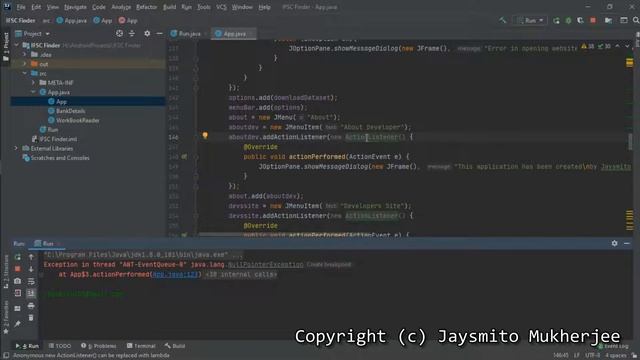640x360 pixels.
Task: Click the NullPointerException link
Action: [265, 264]
